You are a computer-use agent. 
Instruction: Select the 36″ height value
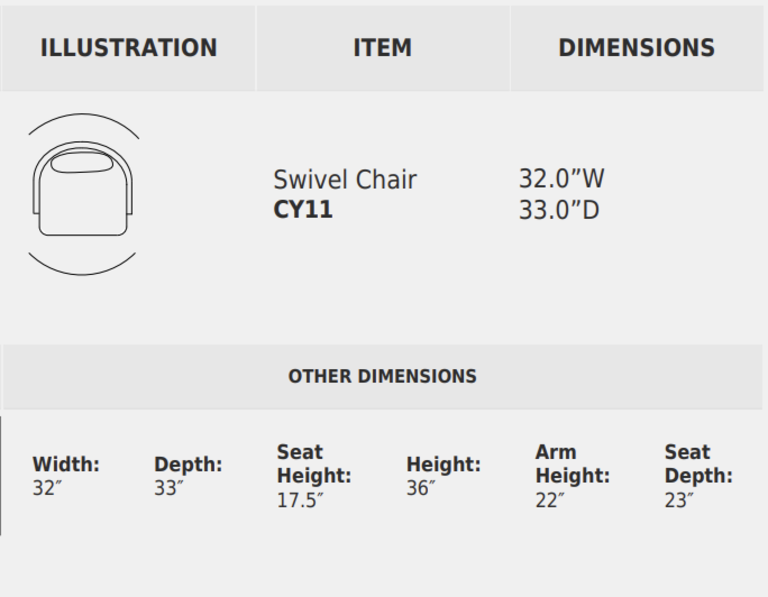point(420,489)
